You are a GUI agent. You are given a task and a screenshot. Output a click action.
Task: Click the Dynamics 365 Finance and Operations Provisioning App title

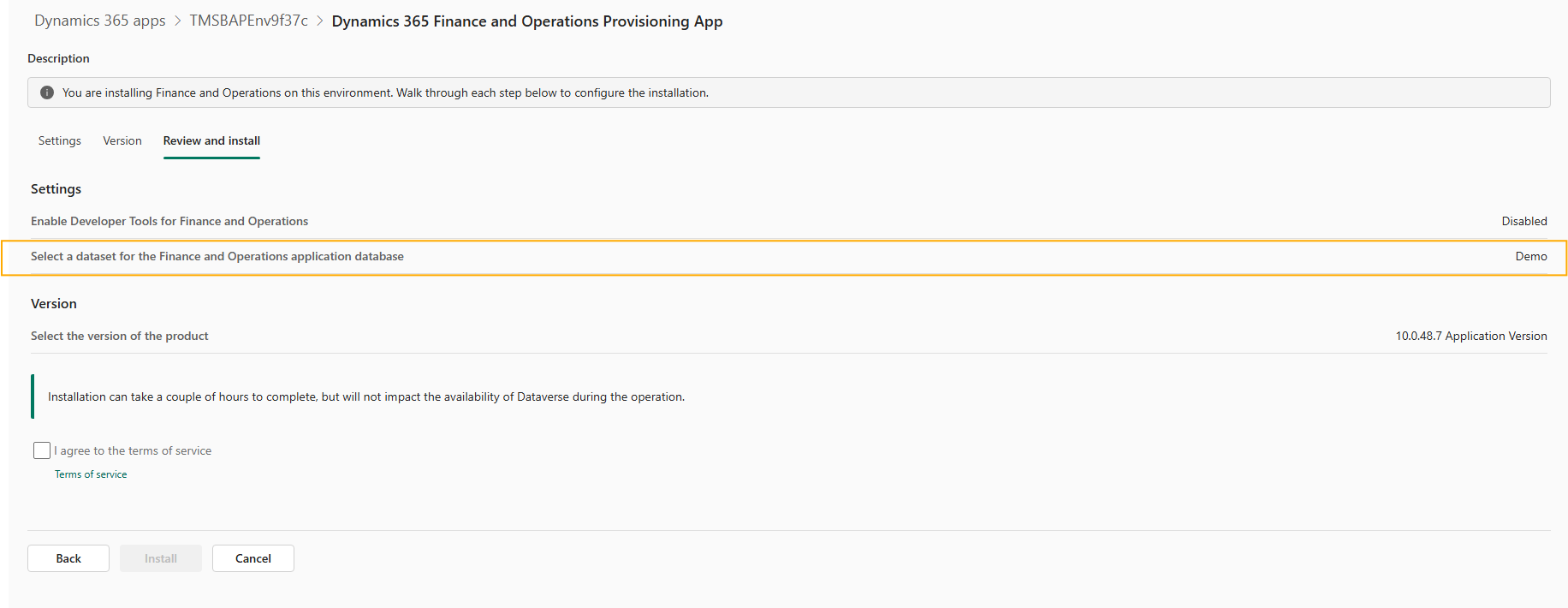[527, 21]
